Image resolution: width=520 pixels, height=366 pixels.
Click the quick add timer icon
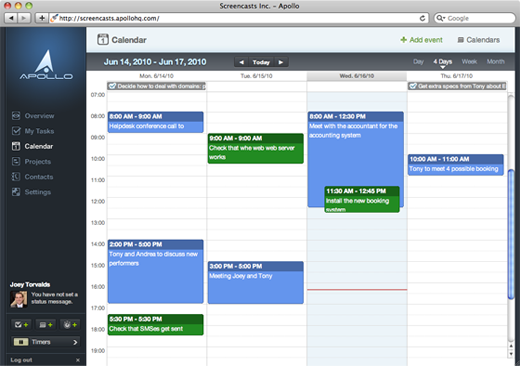pos(70,324)
